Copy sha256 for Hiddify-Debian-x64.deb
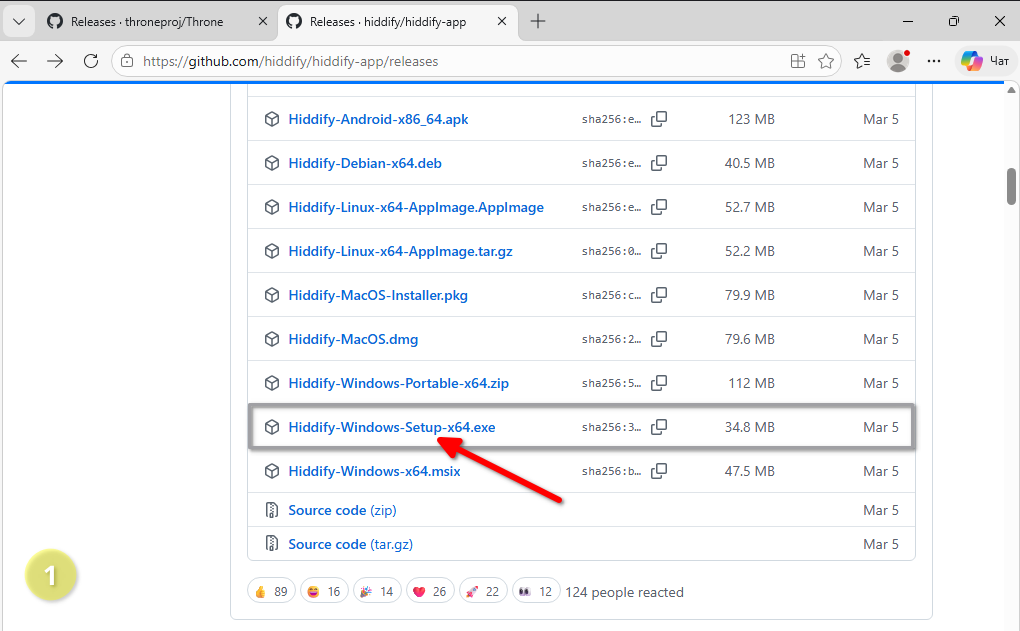The height and width of the screenshot is (631, 1020). (x=659, y=163)
